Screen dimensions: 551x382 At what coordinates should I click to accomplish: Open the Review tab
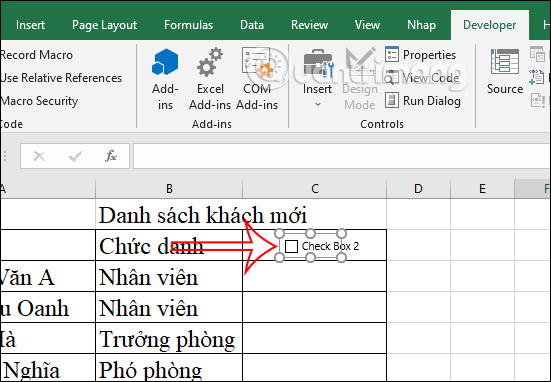pyautogui.click(x=309, y=25)
